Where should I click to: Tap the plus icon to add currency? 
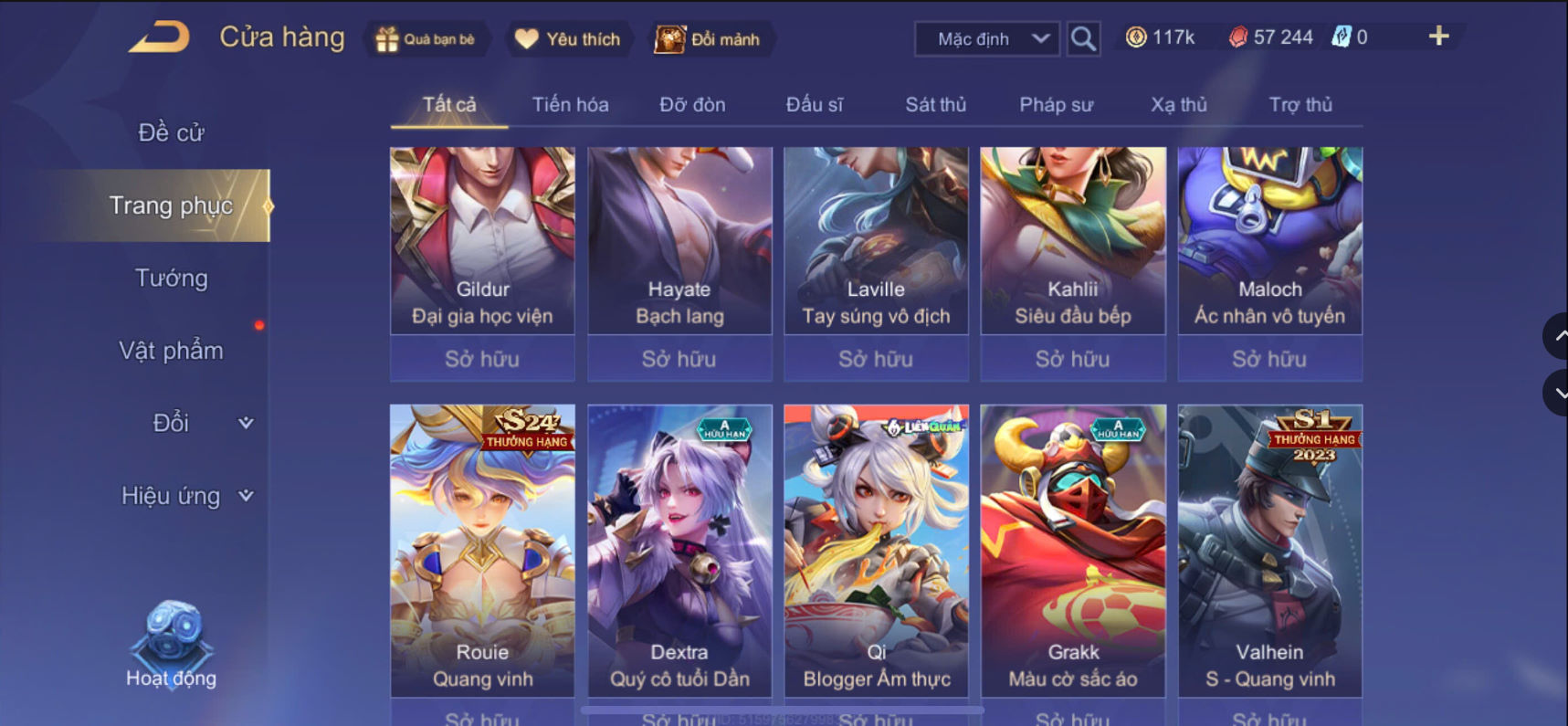pos(1438,36)
